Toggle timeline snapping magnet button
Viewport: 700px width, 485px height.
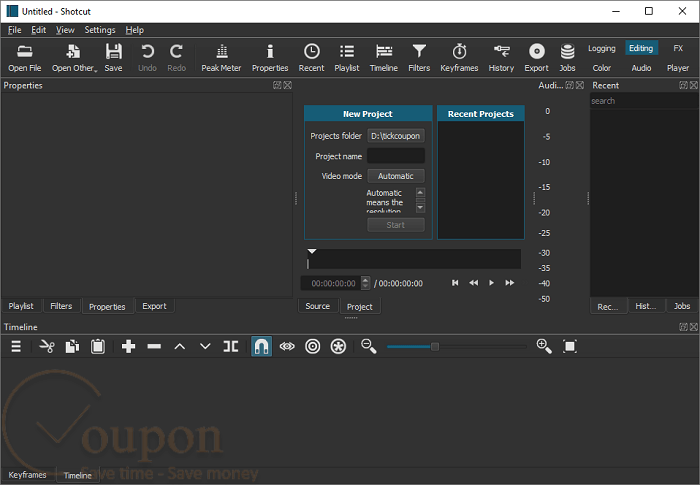click(x=262, y=346)
